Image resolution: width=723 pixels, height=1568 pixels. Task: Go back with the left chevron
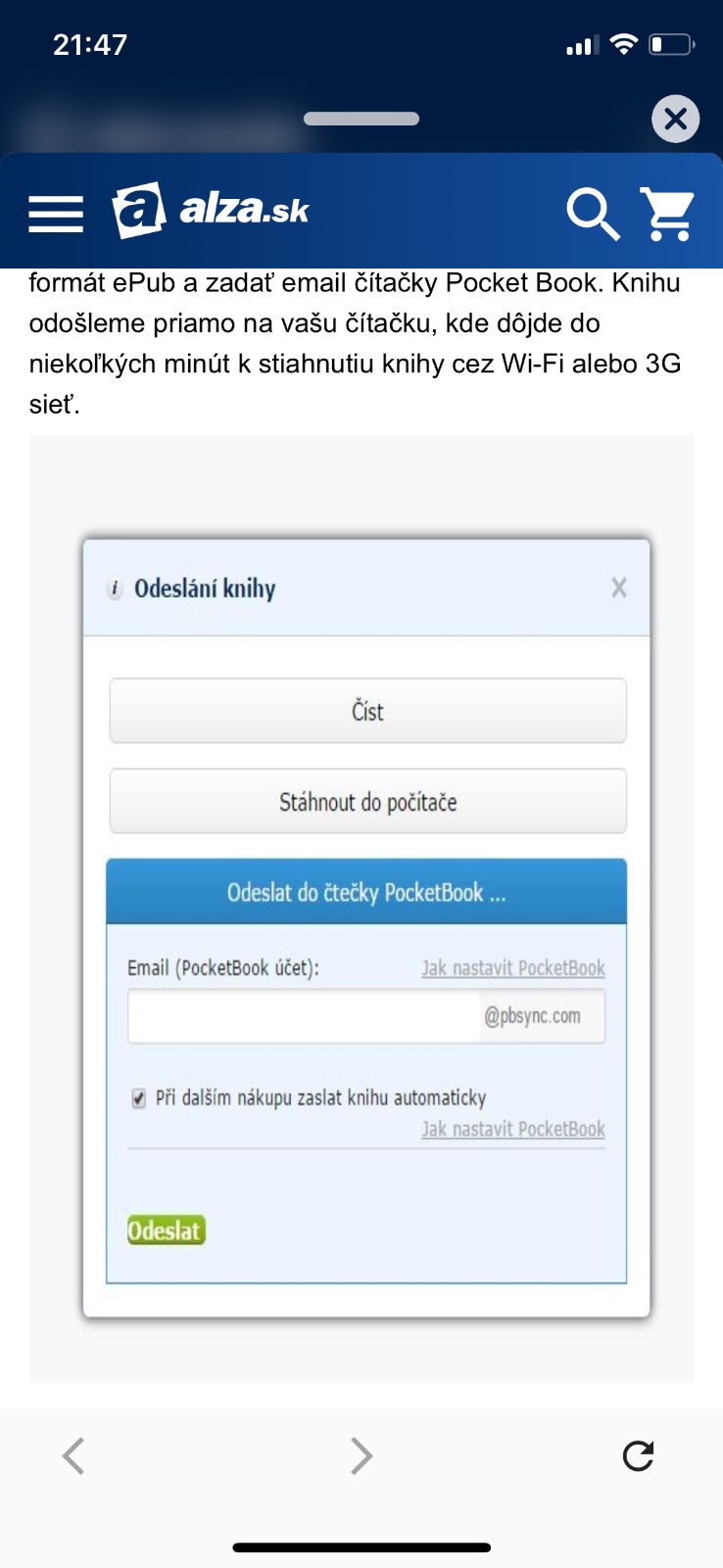coord(73,1455)
